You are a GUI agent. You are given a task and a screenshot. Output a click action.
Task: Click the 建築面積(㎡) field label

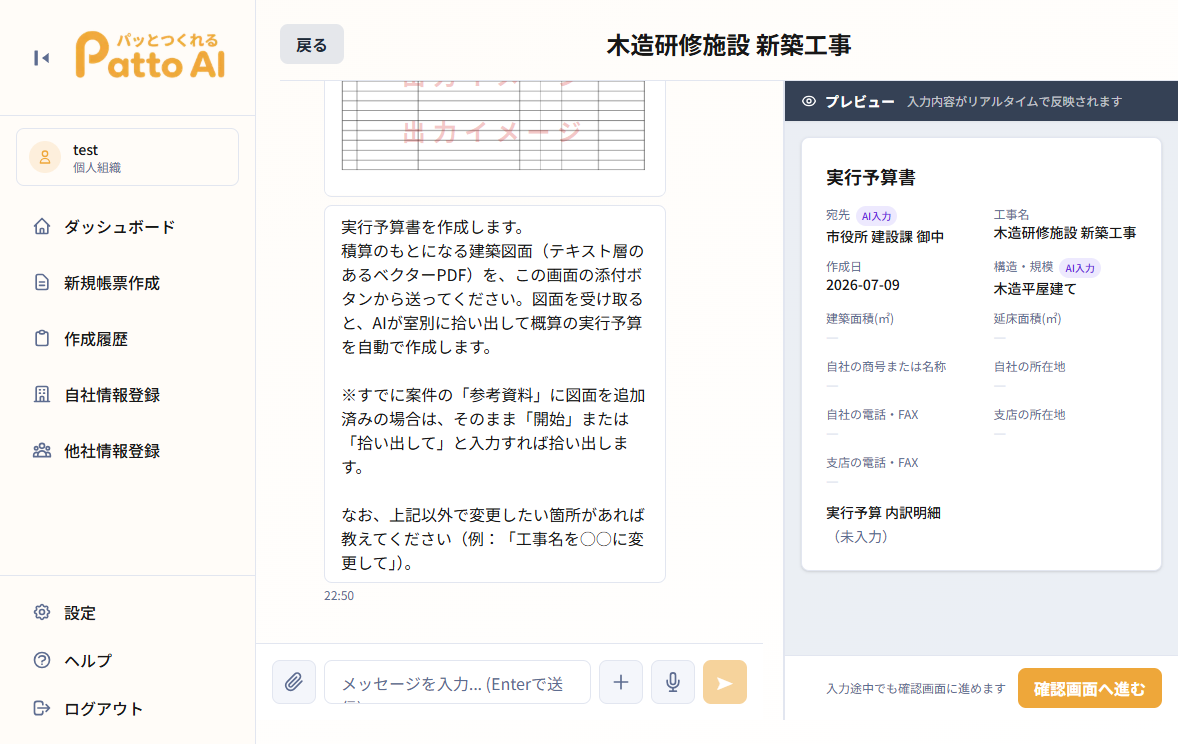click(x=859, y=319)
